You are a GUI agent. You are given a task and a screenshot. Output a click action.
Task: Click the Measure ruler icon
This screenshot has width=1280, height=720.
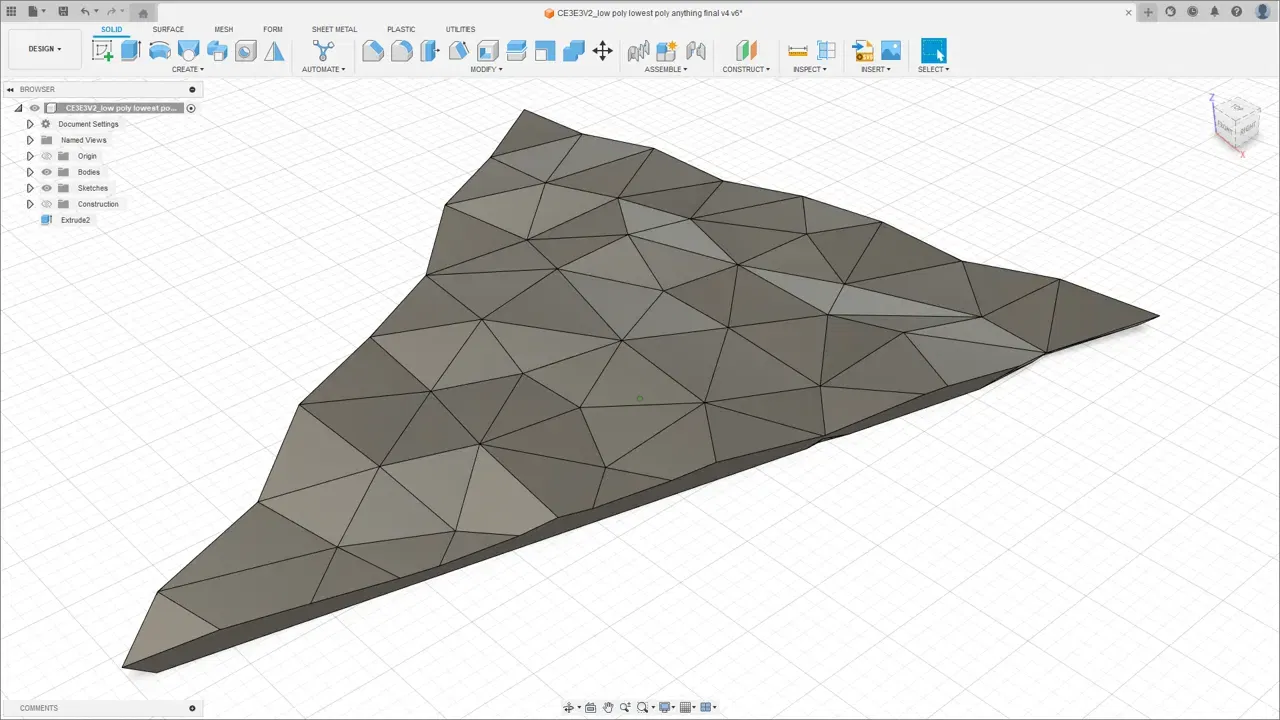point(798,51)
